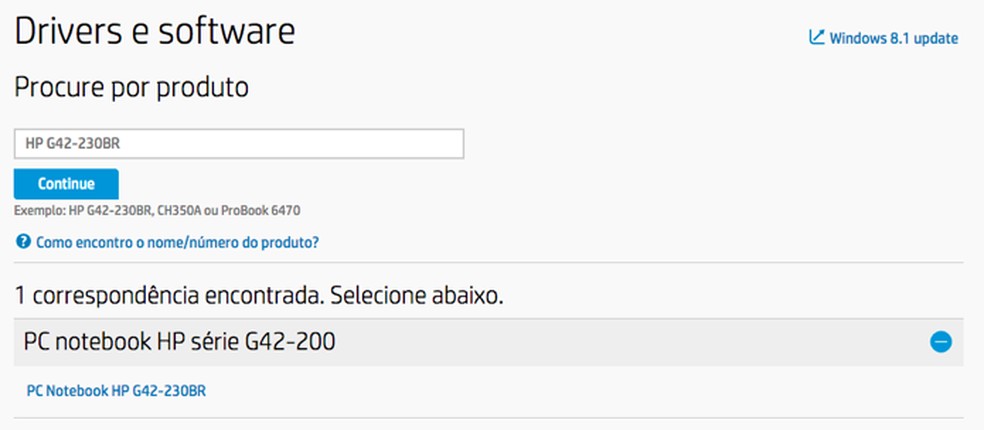Toggle the PC notebook HP série G42-200 header
Viewport: 984px width, 430px height.
(x=180, y=342)
